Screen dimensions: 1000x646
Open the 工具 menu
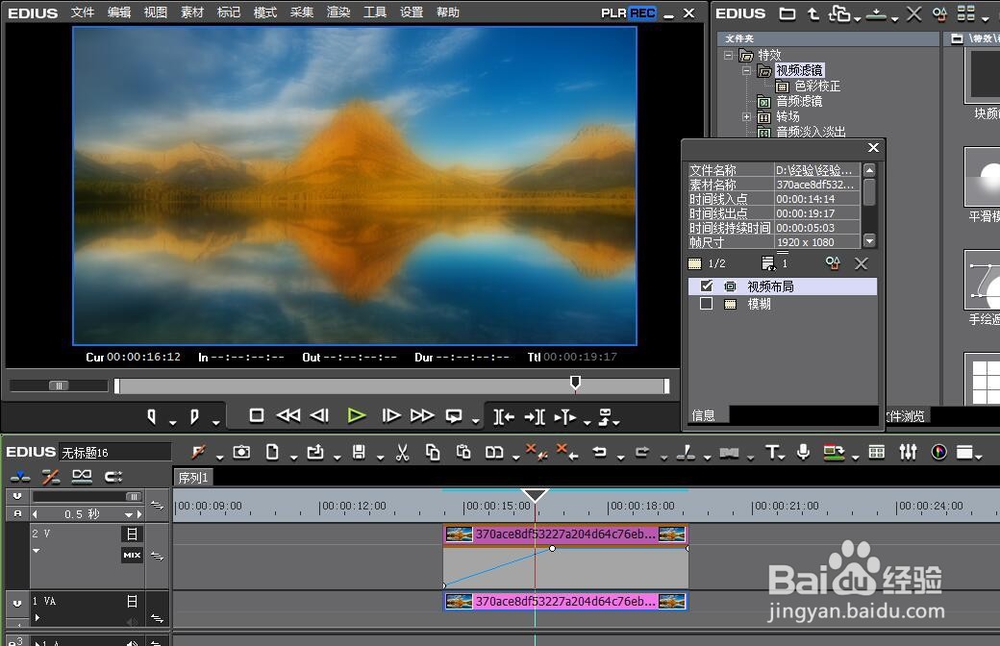[x=375, y=12]
